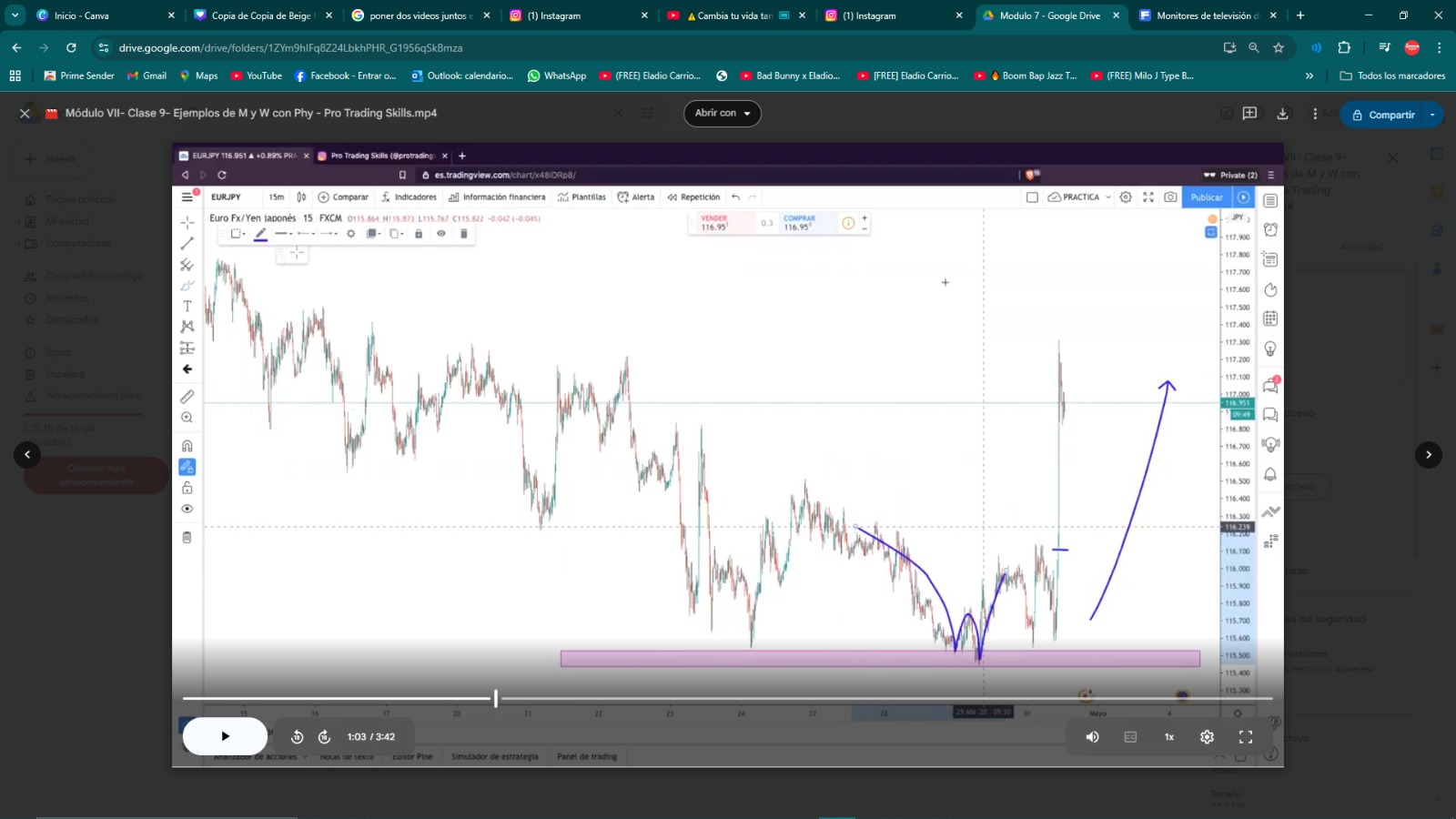Play the video in Drive player
The width and height of the screenshot is (1456, 819).
225,736
